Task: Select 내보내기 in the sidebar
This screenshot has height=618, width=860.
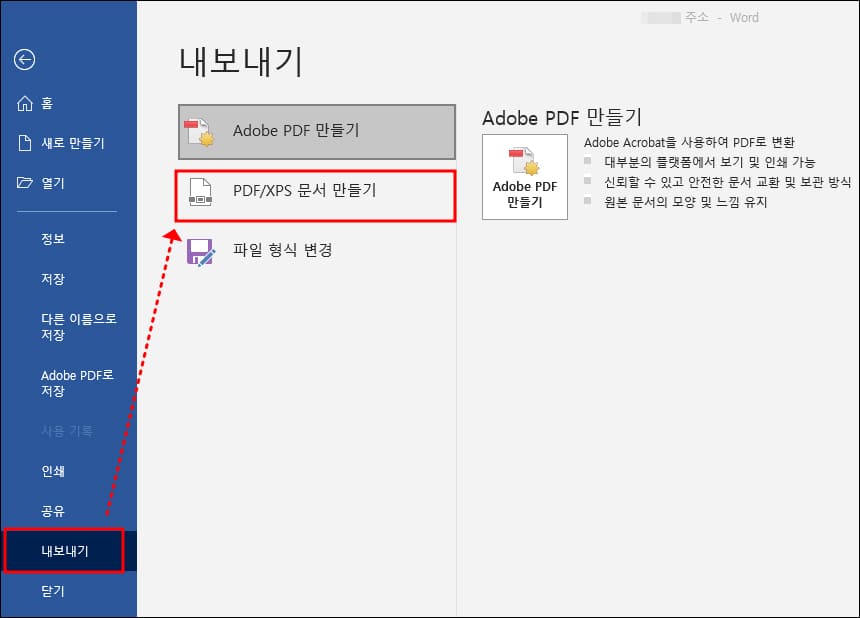Action: (69, 551)
